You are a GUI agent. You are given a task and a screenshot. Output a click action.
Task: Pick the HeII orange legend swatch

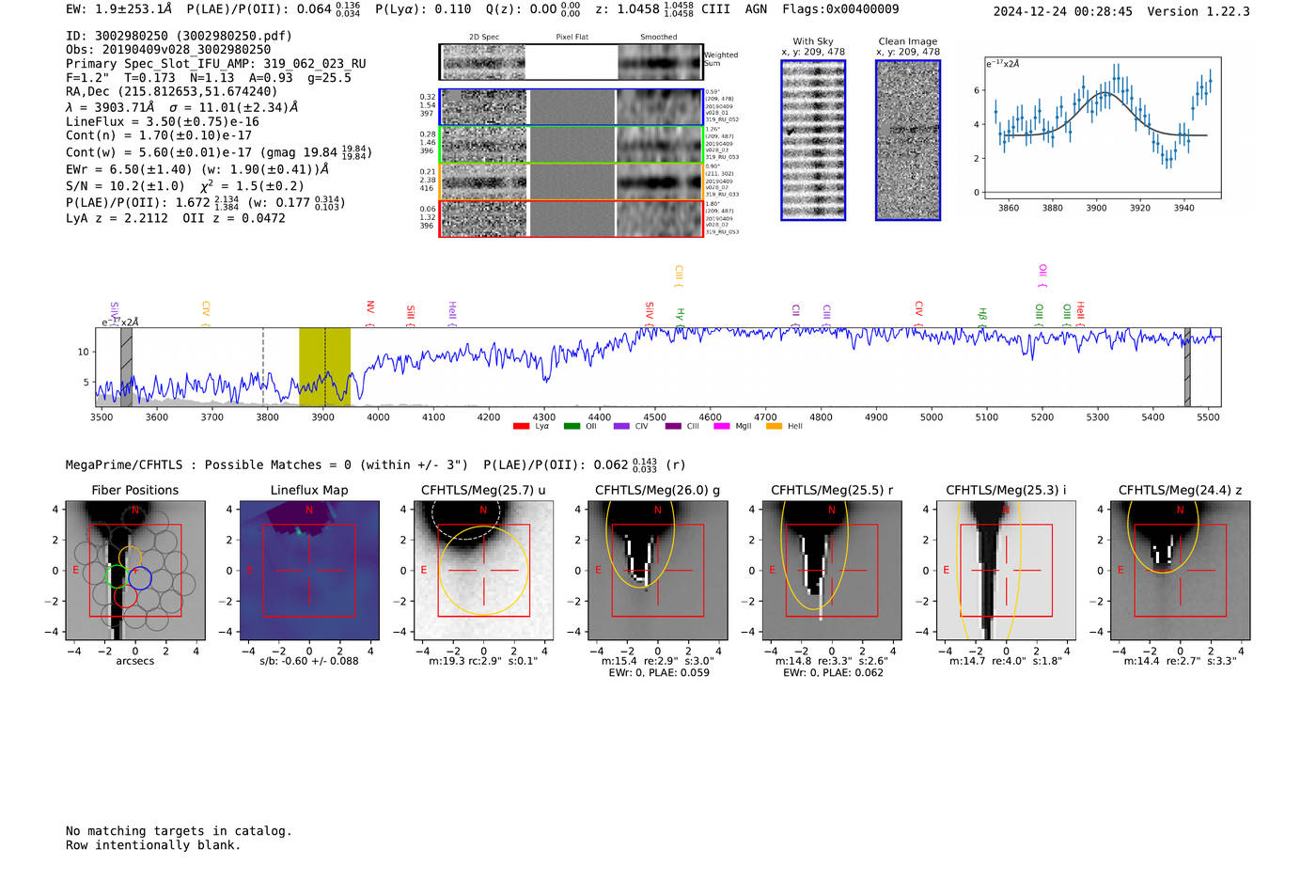pos(774,427)
